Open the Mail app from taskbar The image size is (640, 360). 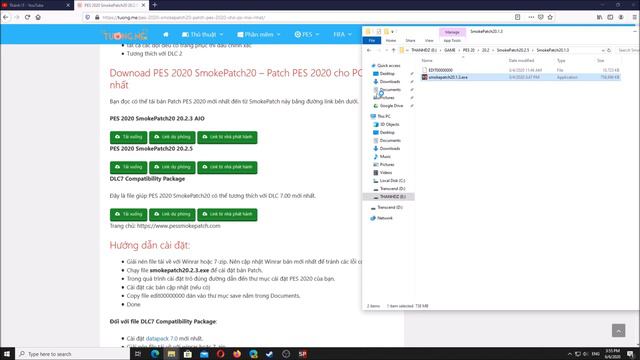coord(204,354)
